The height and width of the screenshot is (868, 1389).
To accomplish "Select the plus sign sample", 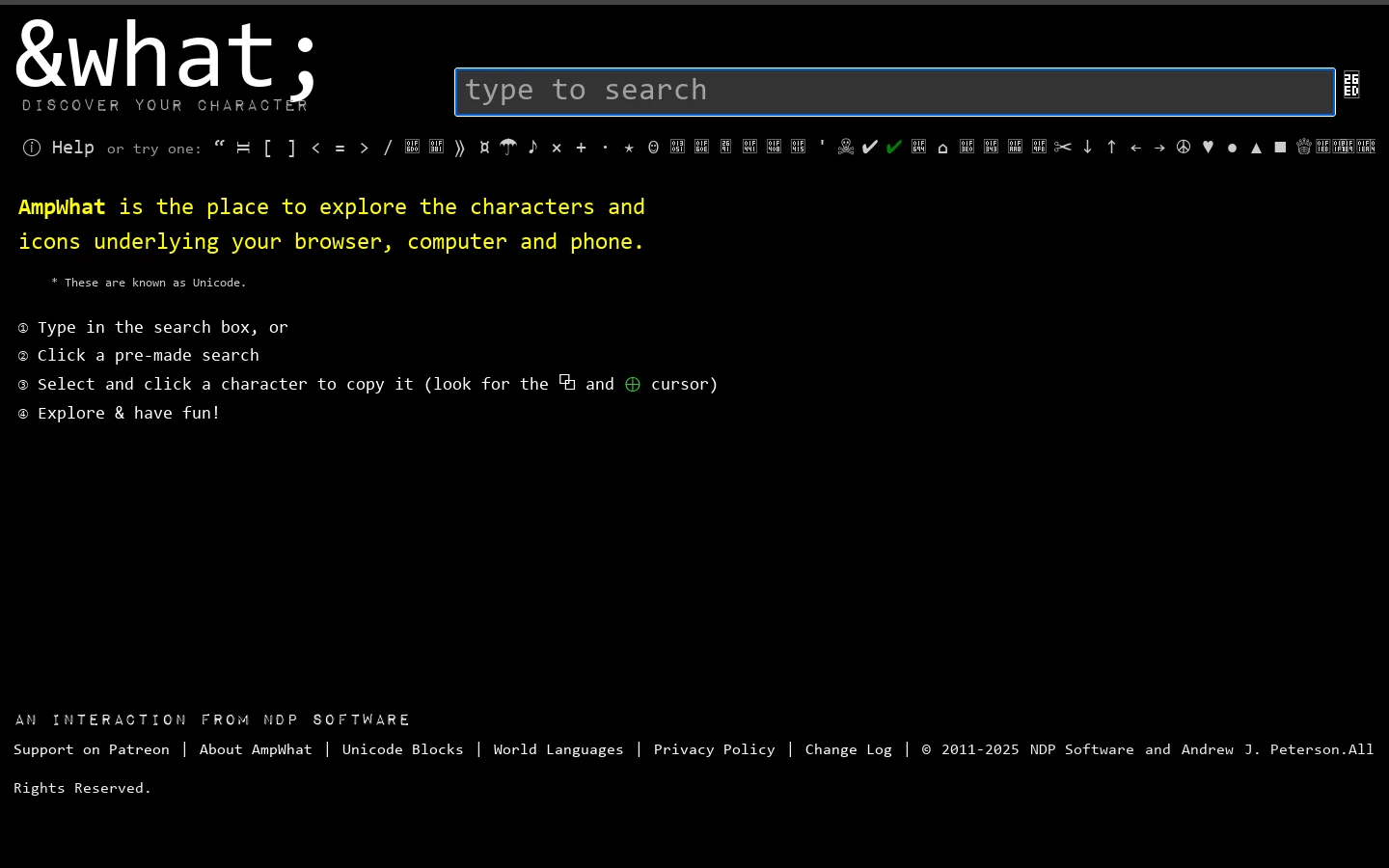I will tap(581, 148).
